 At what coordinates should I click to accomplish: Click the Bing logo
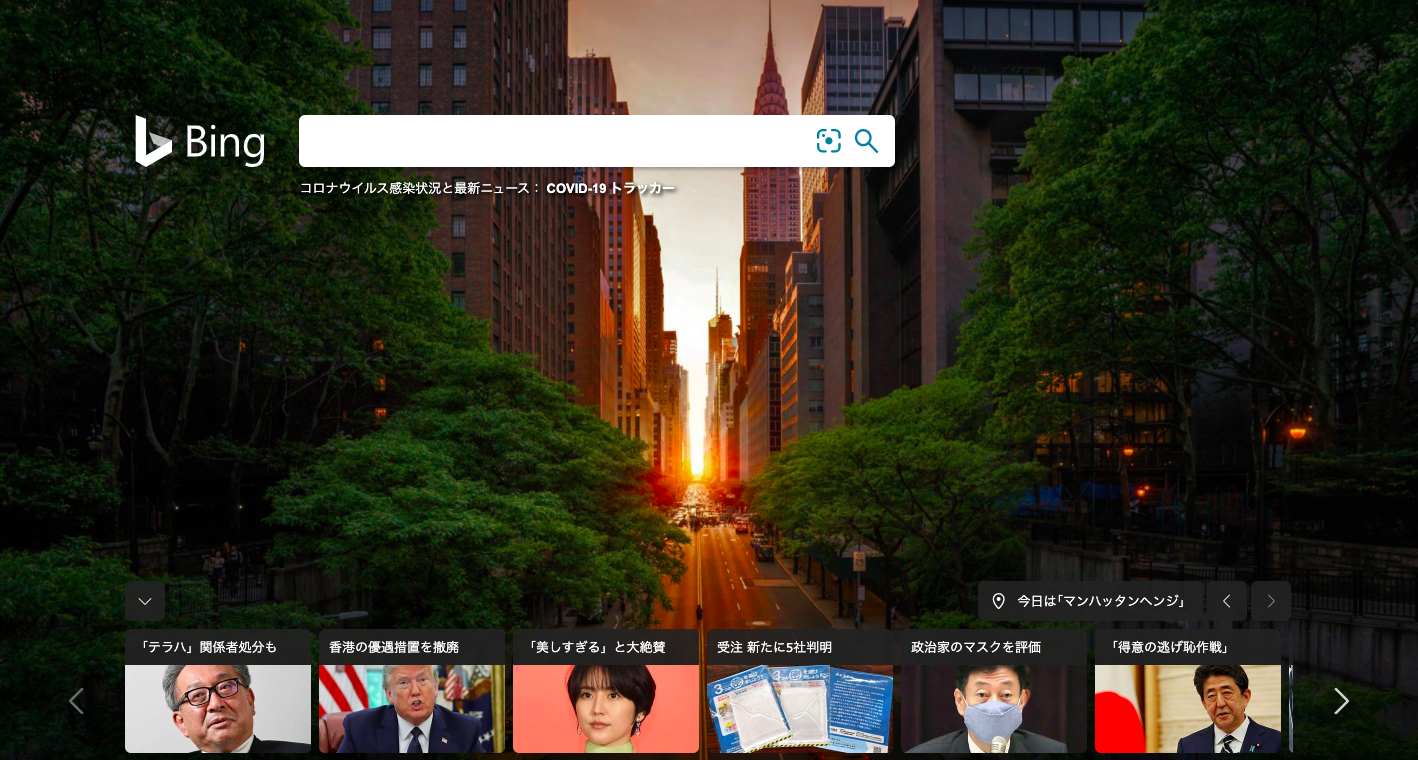pos(199,141)
